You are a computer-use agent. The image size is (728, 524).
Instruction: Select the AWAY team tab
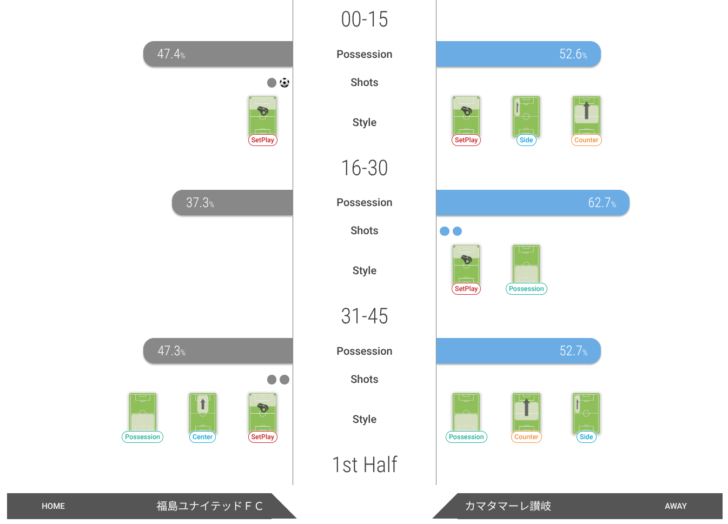tap(578, 506)
